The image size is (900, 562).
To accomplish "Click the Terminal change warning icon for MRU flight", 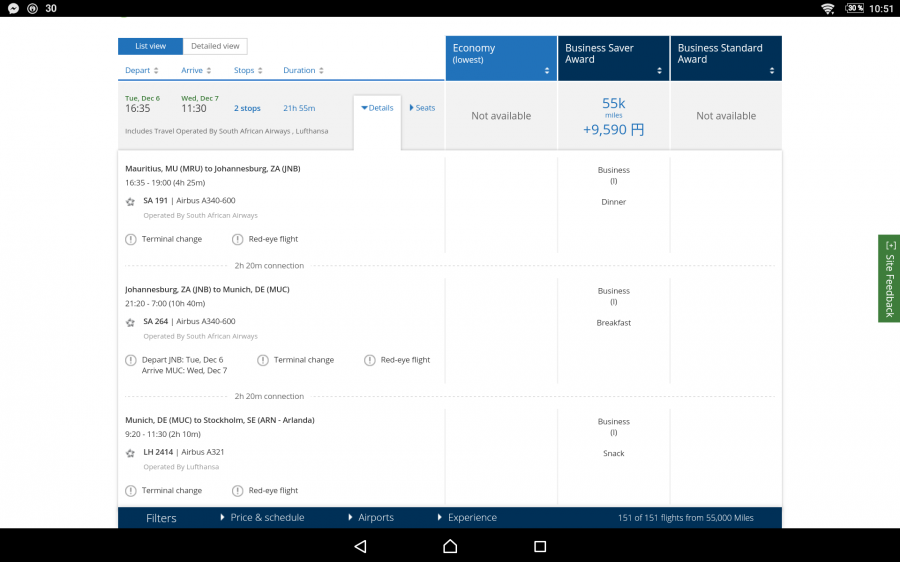I will coord(131,239).
